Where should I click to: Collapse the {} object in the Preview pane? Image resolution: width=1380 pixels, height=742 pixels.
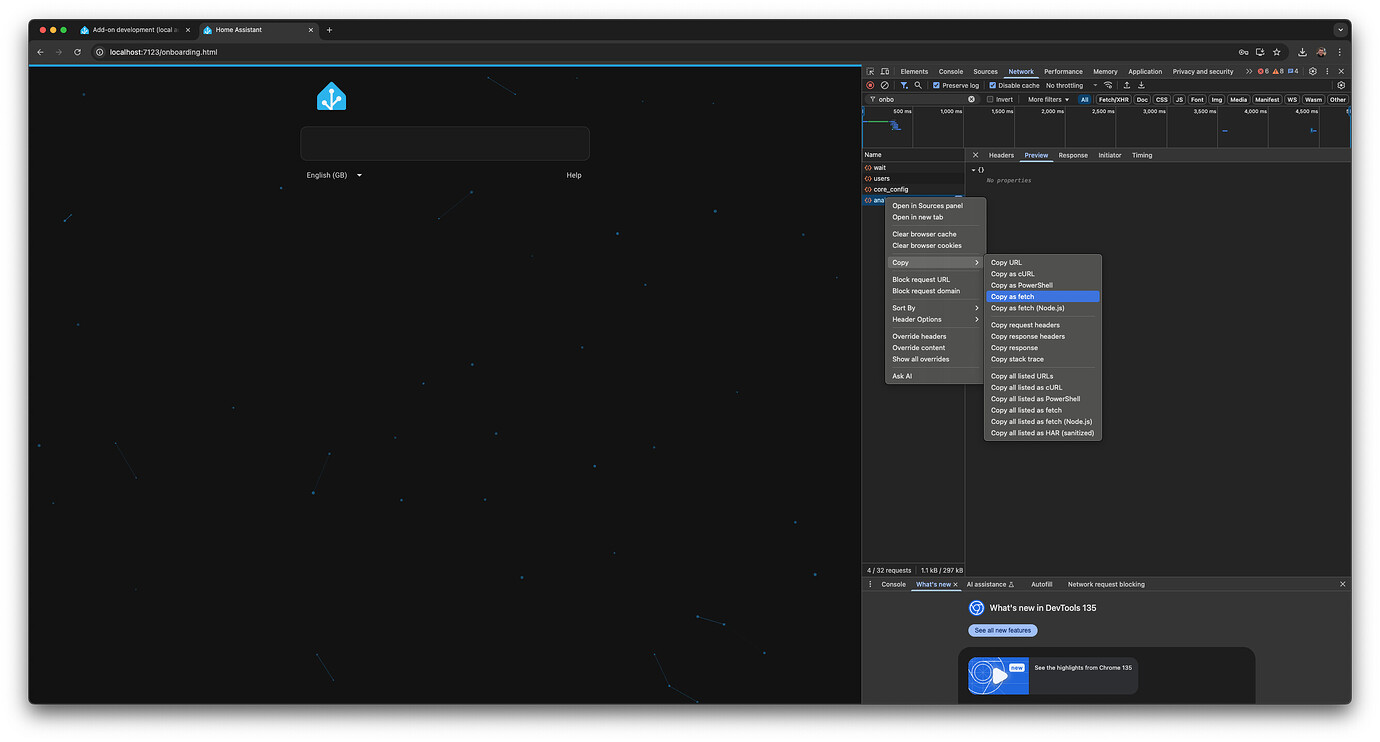975,169
